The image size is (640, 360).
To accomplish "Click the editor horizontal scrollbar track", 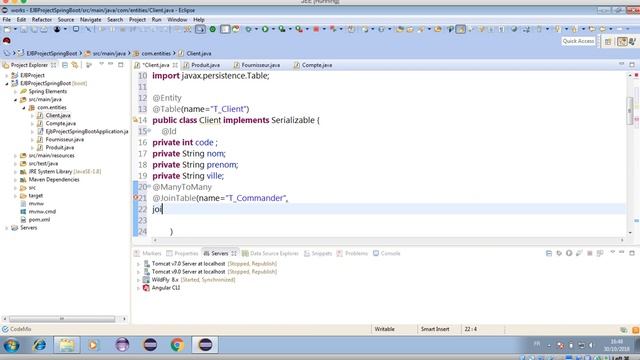I will pyautogui.click(x=388, y=240).
